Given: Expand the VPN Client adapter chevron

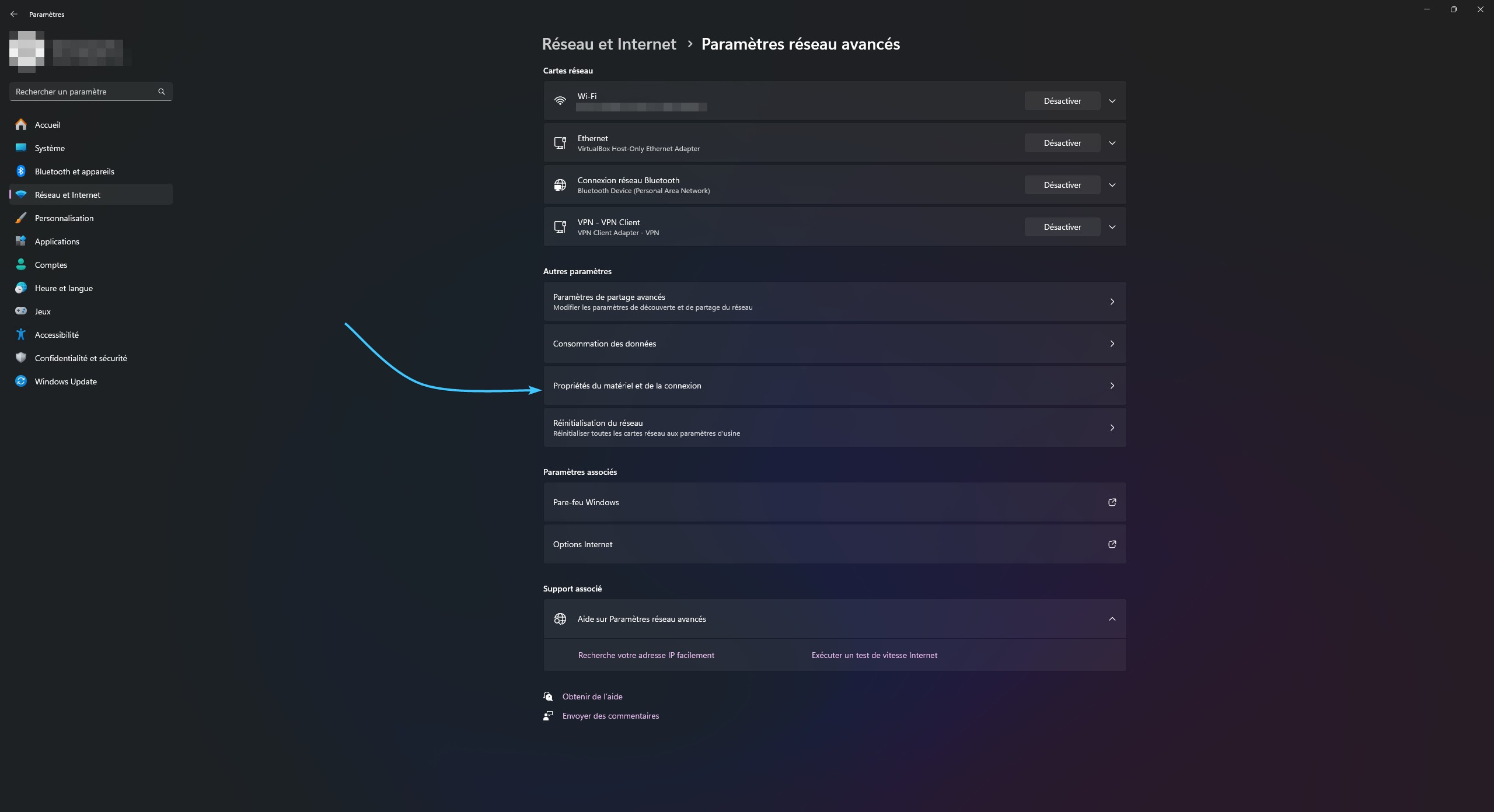Looking at the screenshot, I should pos(1112,227).
